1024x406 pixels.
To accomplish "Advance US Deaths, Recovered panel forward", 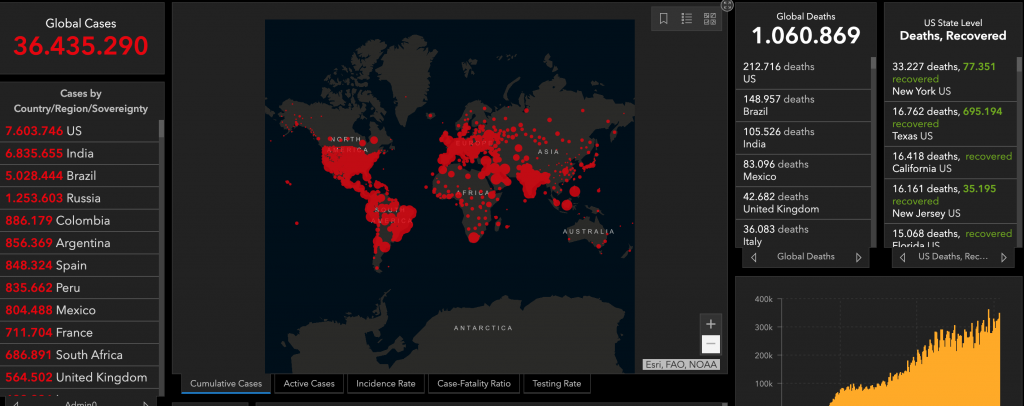I will coord(1005,257).
